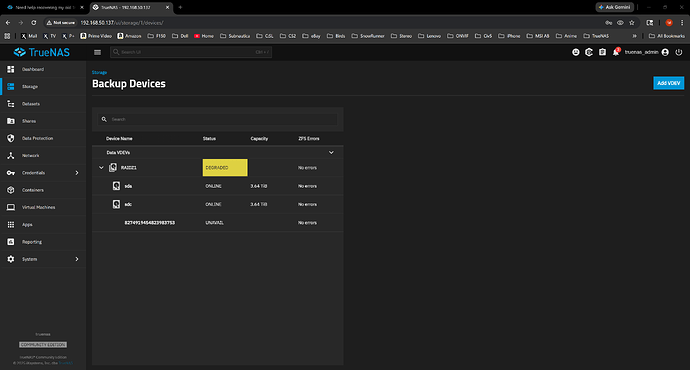Click the Add VDEV button
Viewport: 690px width, 370px height.
click(668, 83)
